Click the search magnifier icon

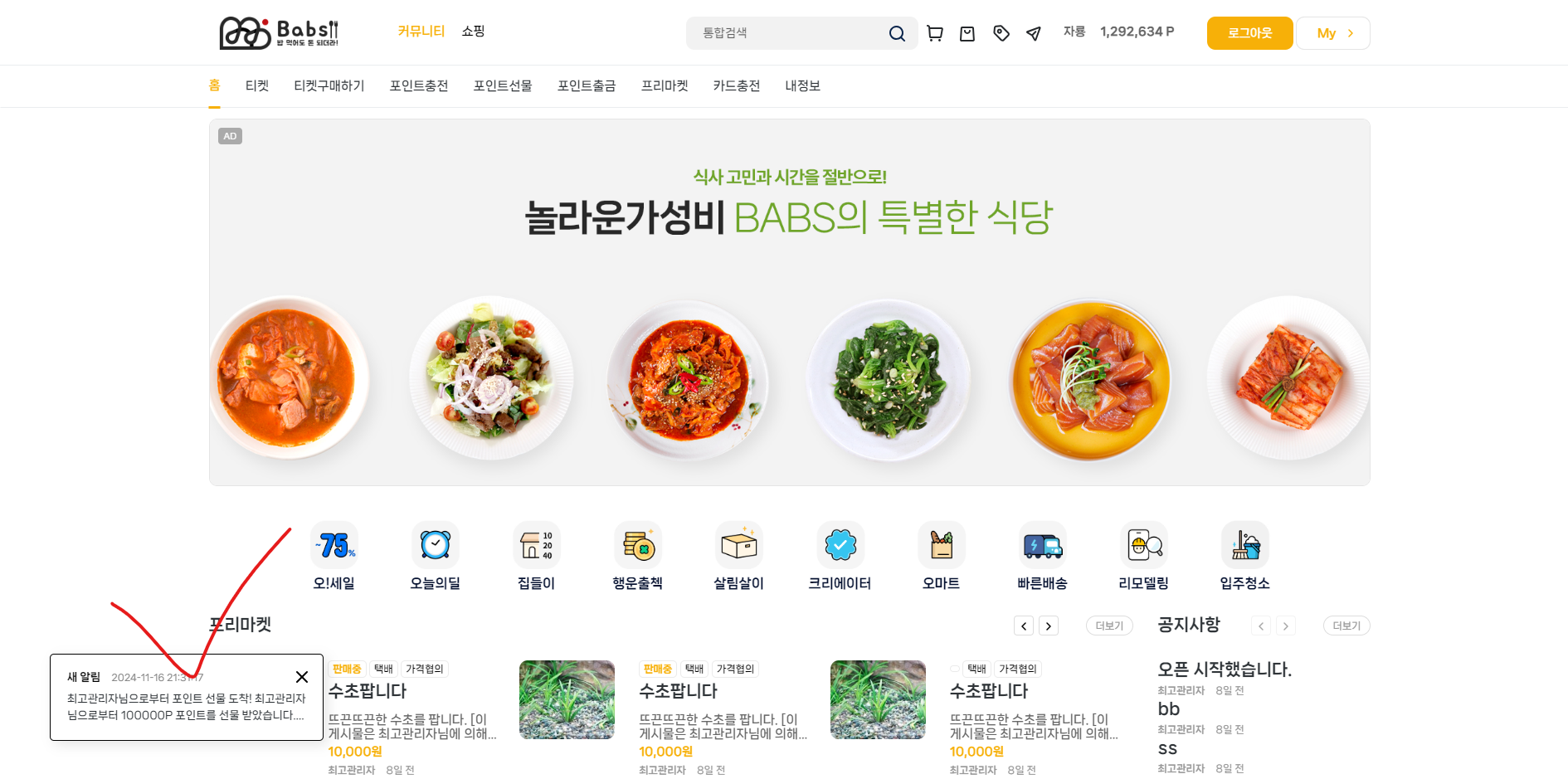click(897, 33)
